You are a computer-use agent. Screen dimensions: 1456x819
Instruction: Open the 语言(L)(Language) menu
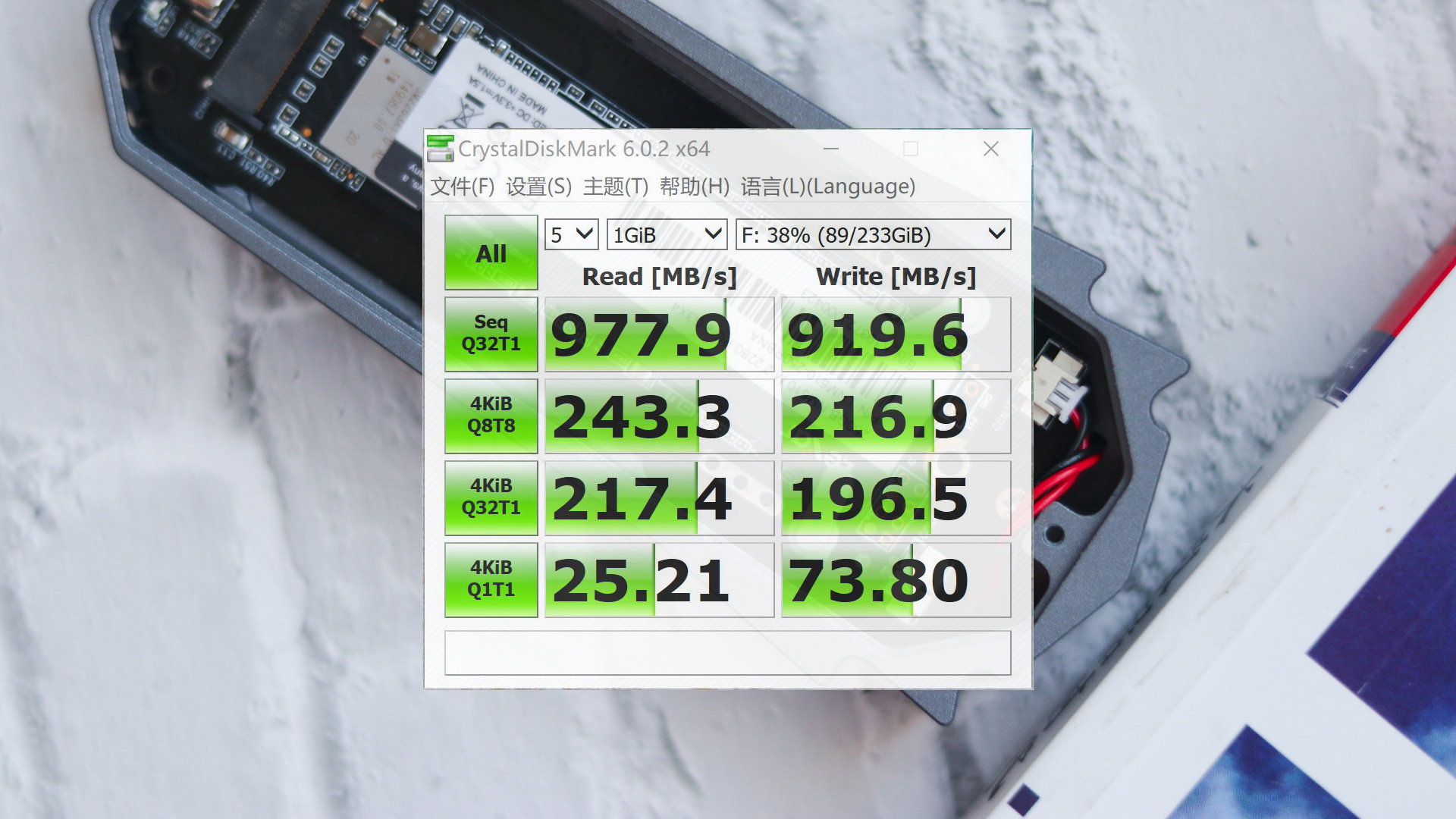[827, 187]
